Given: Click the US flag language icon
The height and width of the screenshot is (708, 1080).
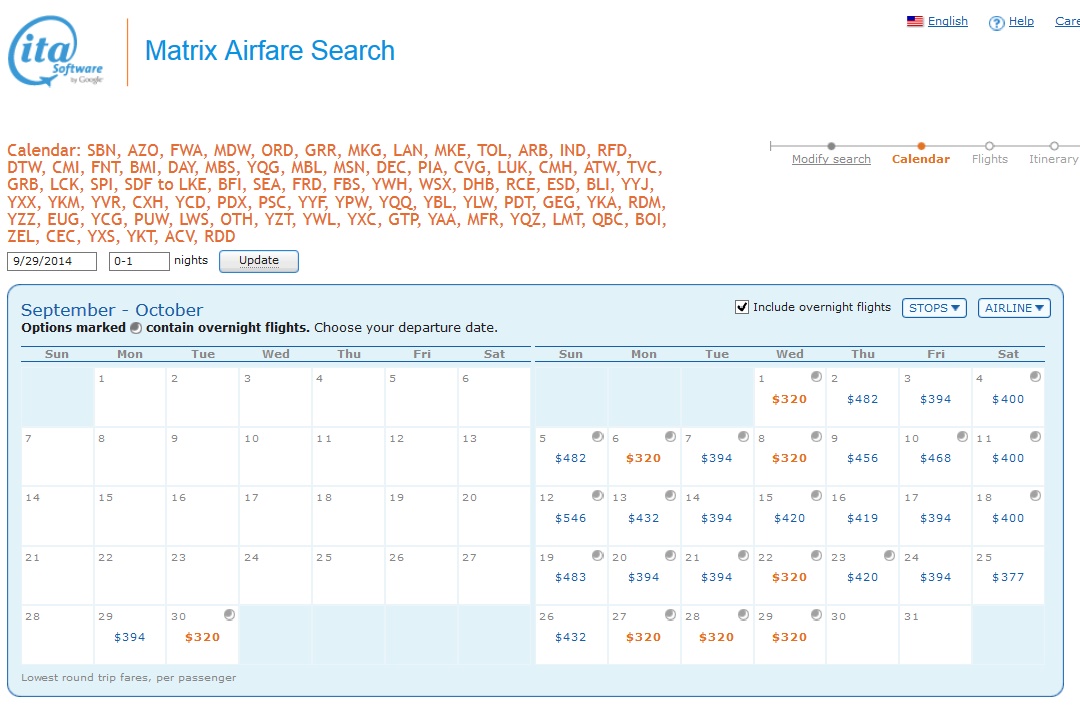Looking at the screenshot, I should [914, 21].
